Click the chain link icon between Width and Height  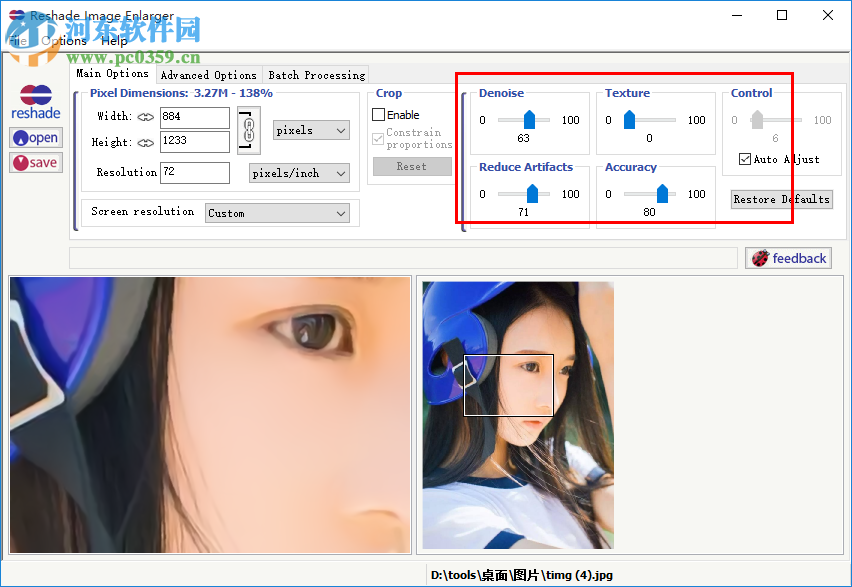click(x=248, y=130)
